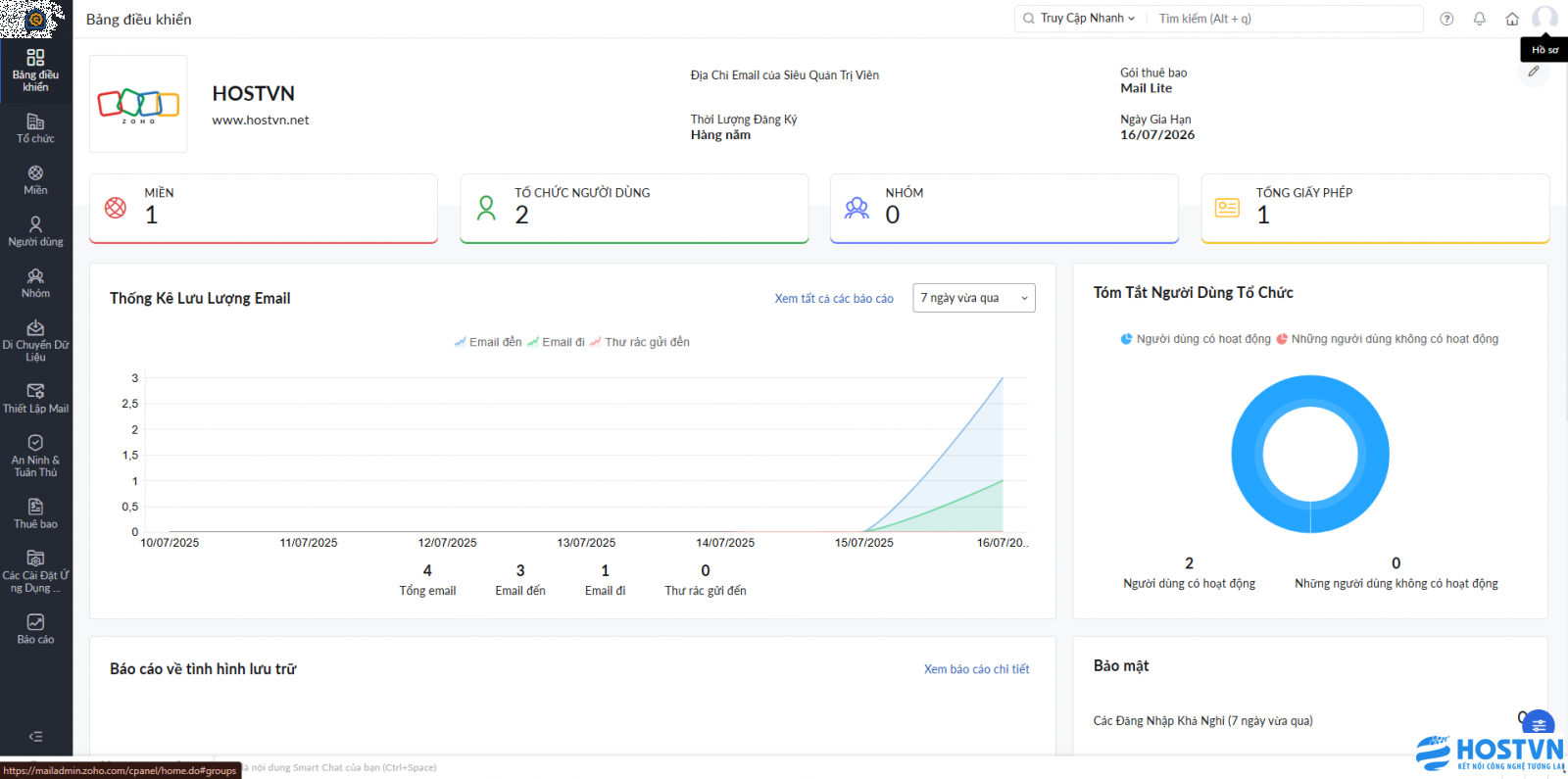Open notifications bell icon

coord(1480,19)
